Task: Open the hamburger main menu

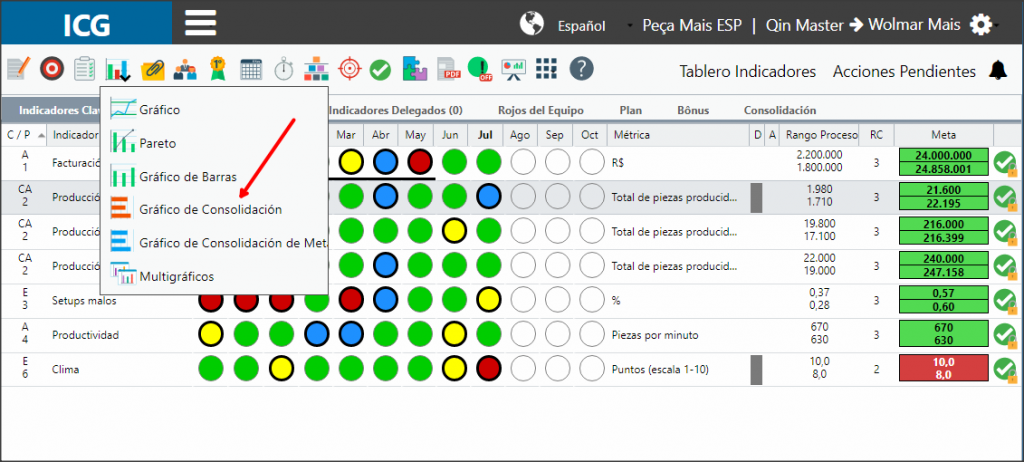Action: (x=200, y=23)
